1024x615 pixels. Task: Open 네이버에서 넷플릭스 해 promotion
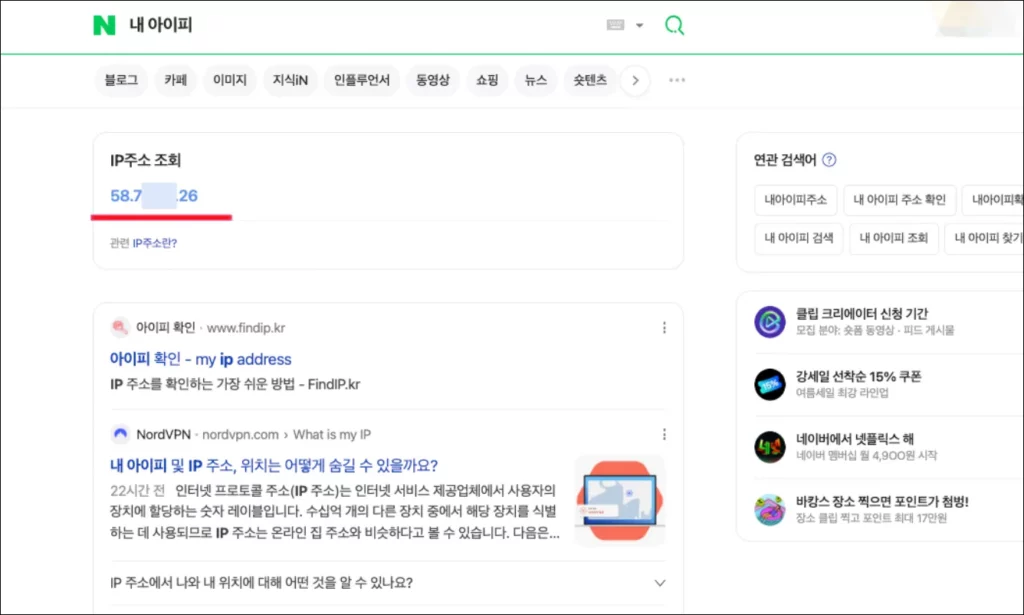coord(854,439)
